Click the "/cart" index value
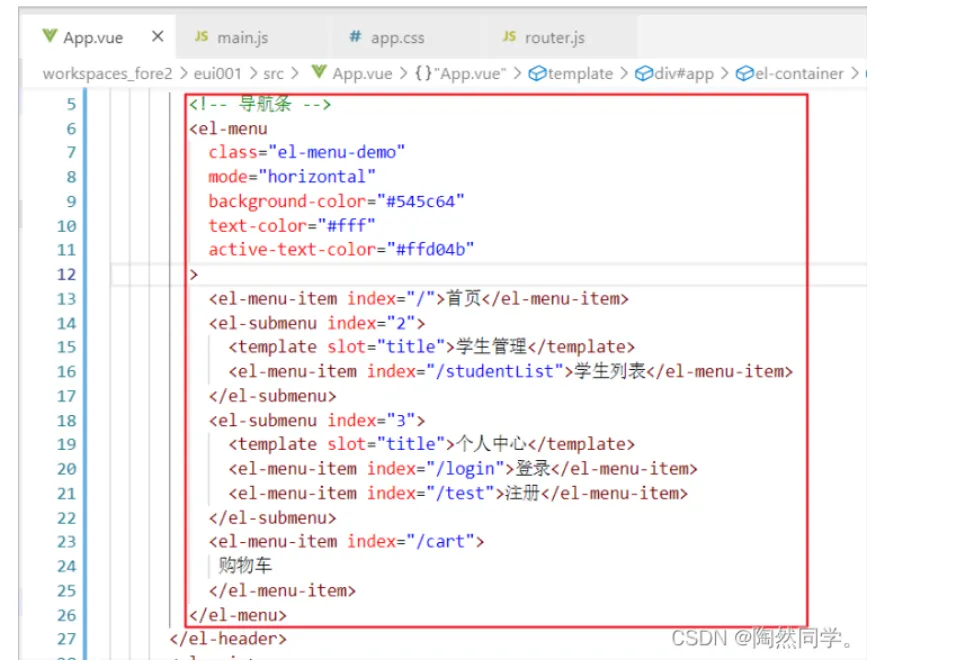The width and height of the screenshot is (954, 667). (440, 542)
